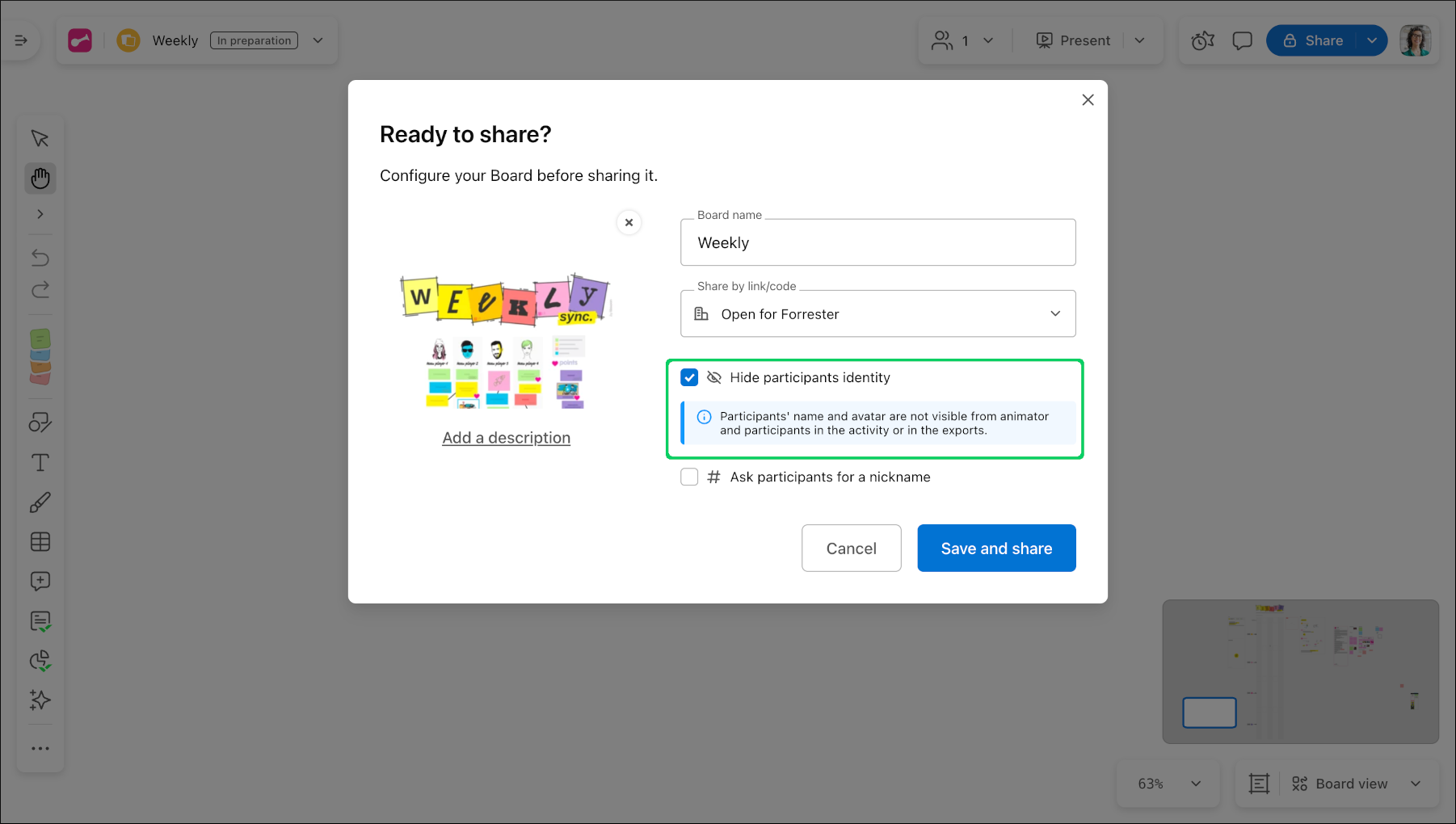Expand the Share button arrow
1456x824 pixels.
1372,40
